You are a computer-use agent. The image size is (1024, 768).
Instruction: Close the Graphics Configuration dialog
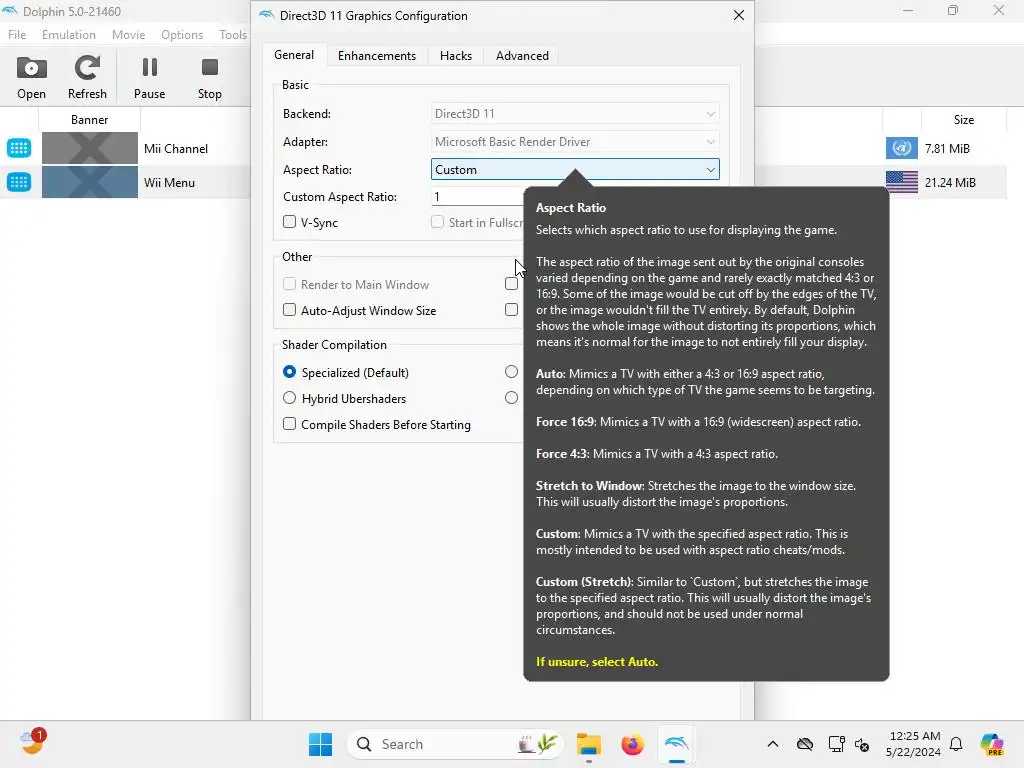tap(739, 15)
